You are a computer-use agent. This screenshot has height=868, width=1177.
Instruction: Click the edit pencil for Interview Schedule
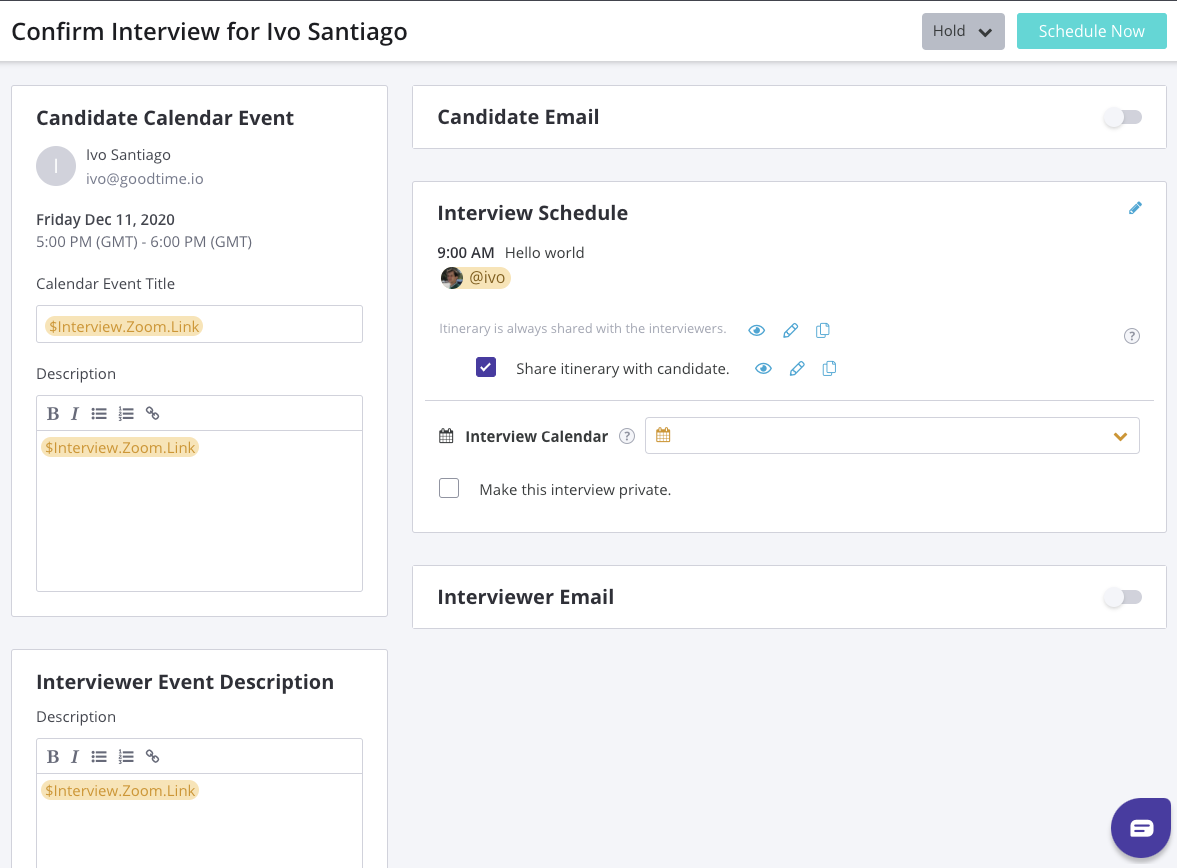[1135, 209]
